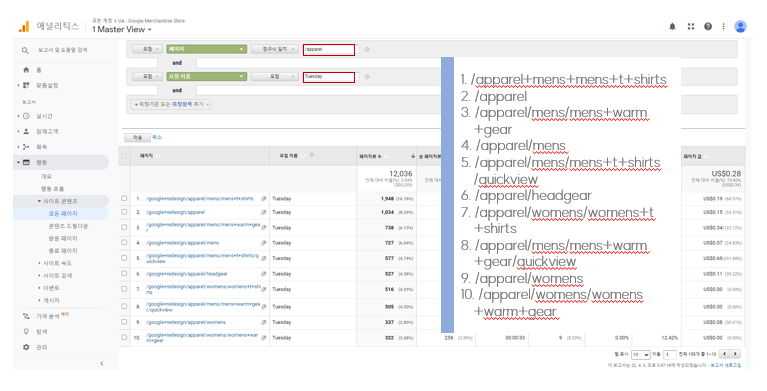Open page link icon for /apparel/womens row 9
The width and height of the screenshot is (767, 391).
click(264, 322)
